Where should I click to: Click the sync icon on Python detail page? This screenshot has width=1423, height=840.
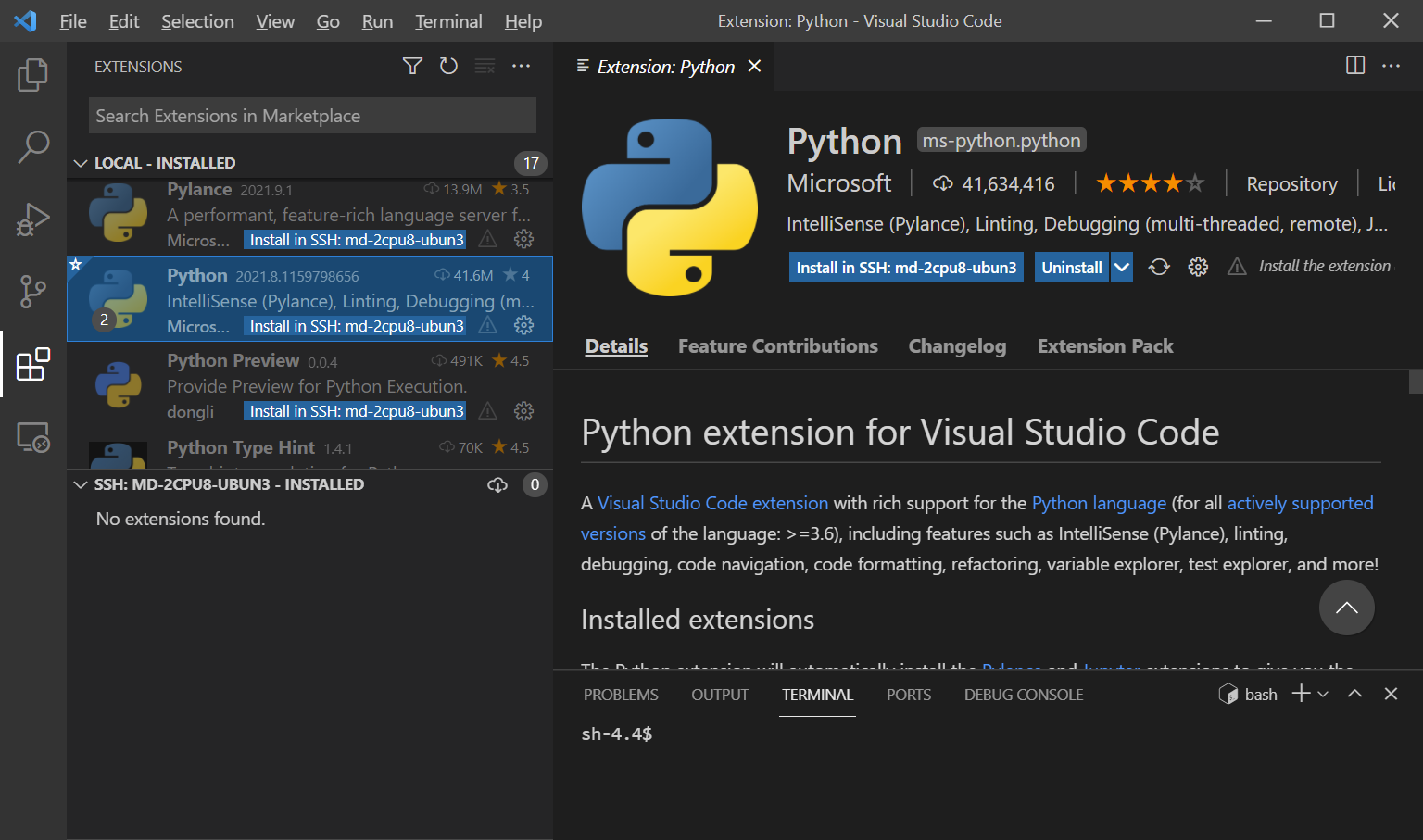tap(1159, 267)
